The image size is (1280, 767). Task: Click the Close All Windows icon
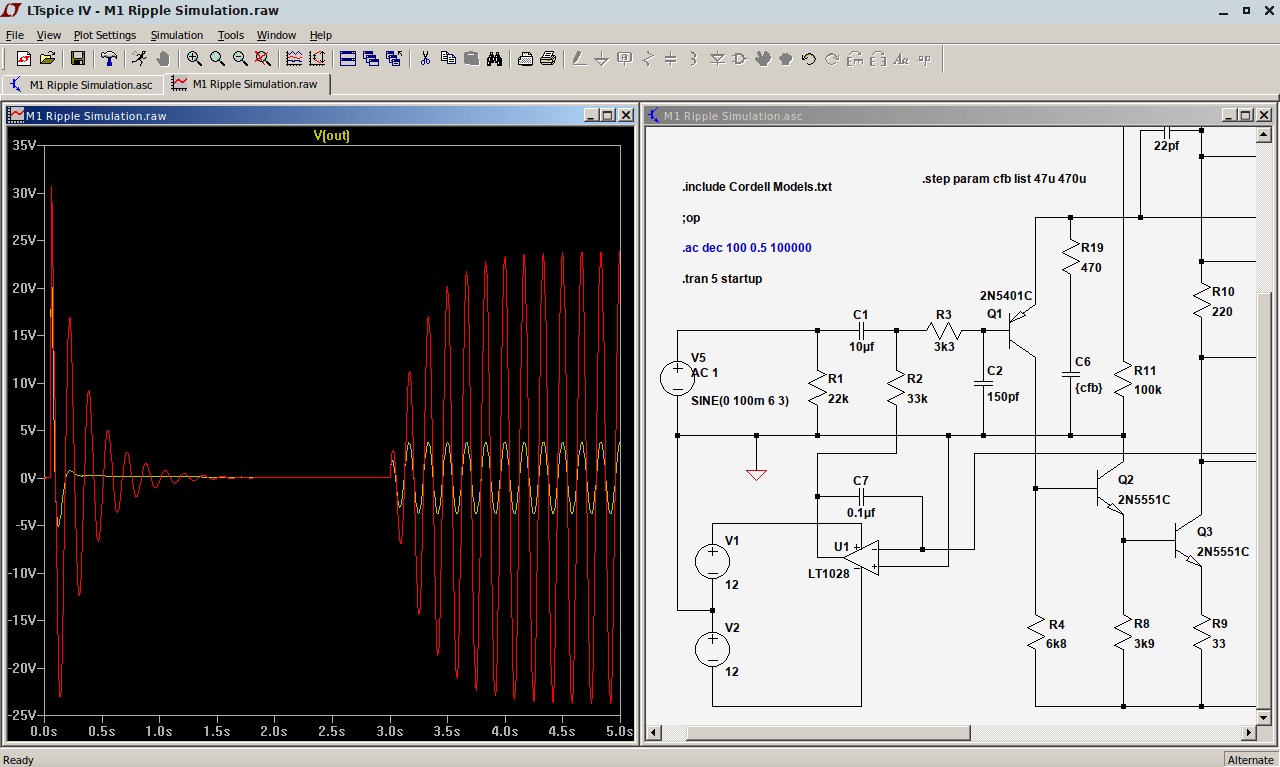pos(393,59)
